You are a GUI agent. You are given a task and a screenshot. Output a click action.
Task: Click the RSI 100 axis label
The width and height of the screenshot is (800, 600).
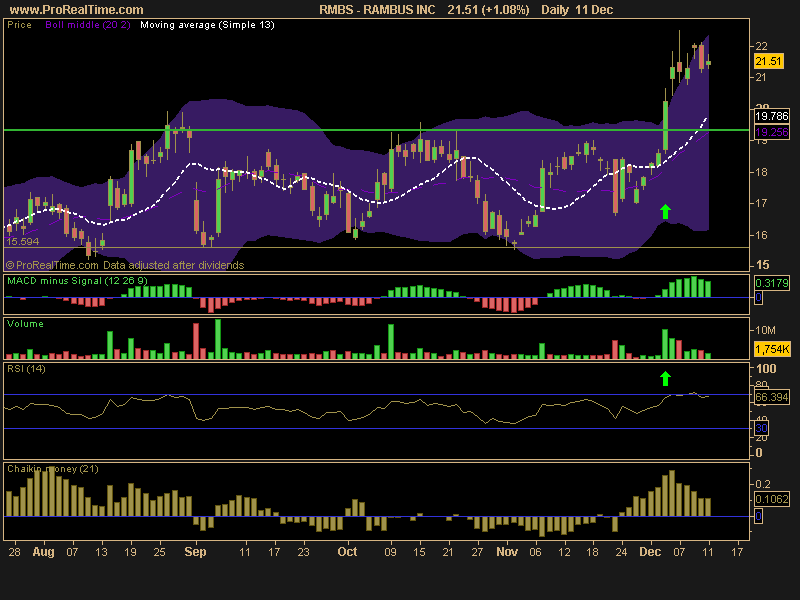766,368
